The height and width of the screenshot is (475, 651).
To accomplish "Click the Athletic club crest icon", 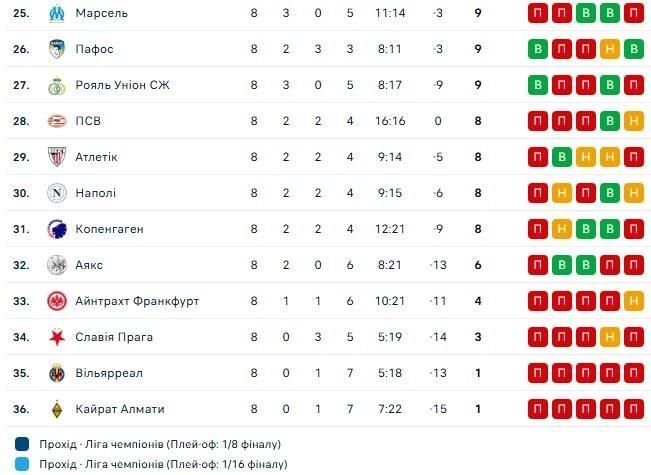I will [x=56, y=157].
